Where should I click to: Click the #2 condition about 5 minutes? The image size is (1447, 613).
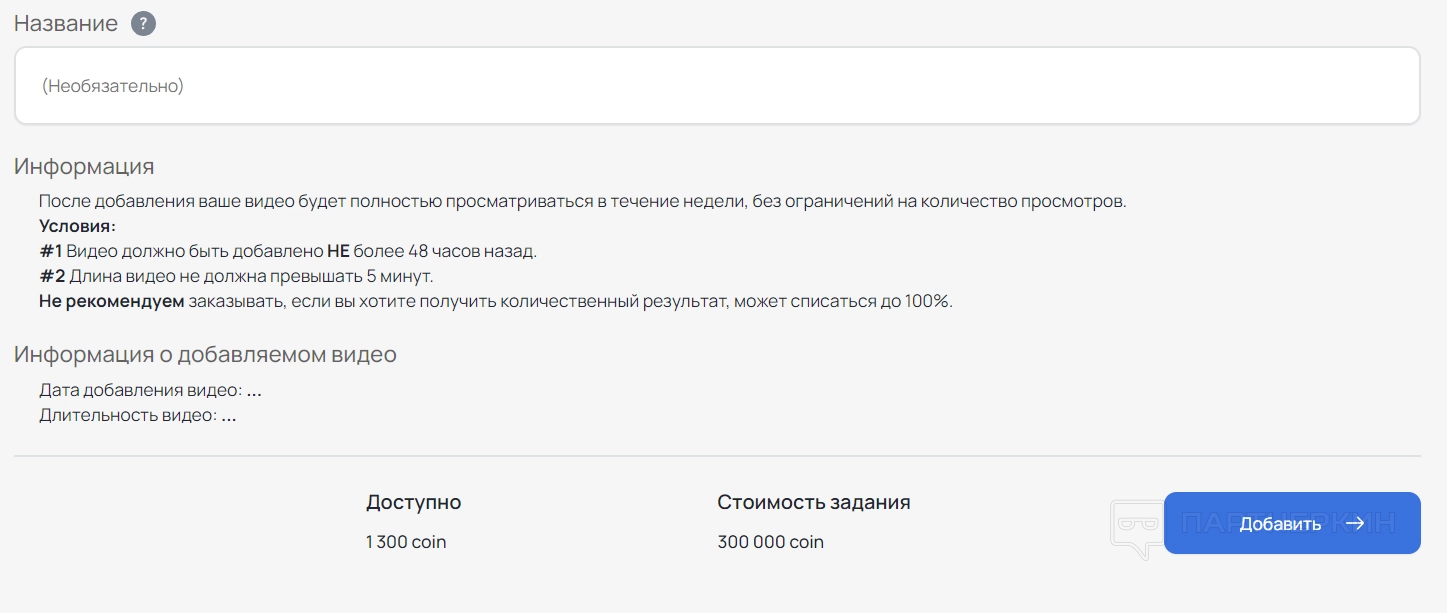click(x=236, y=276)
